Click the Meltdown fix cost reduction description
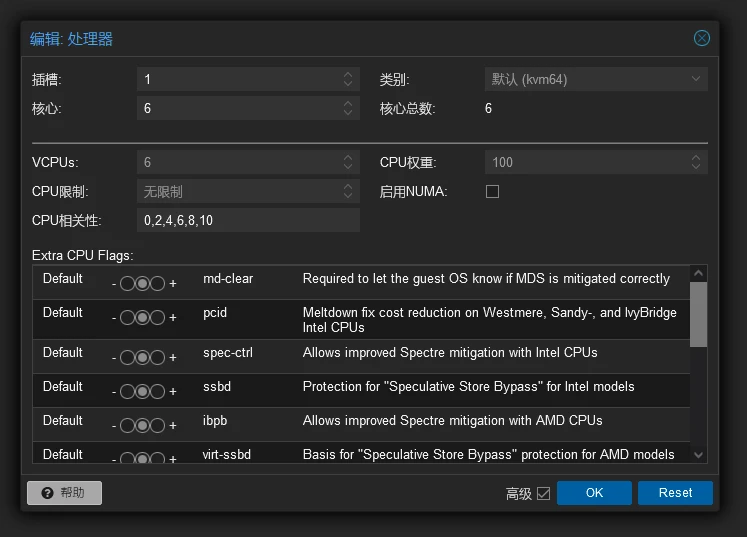The width and height of the screenshot is (747, 537). [x=490, y=320]
